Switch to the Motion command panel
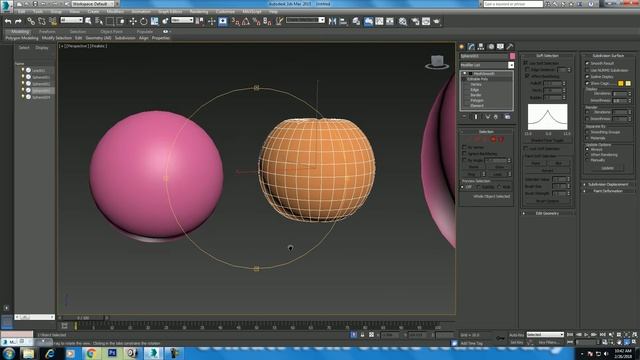Image resolution: width=640 pixels, height=360 pixels. pyautogui.click(x=491, y=47)
